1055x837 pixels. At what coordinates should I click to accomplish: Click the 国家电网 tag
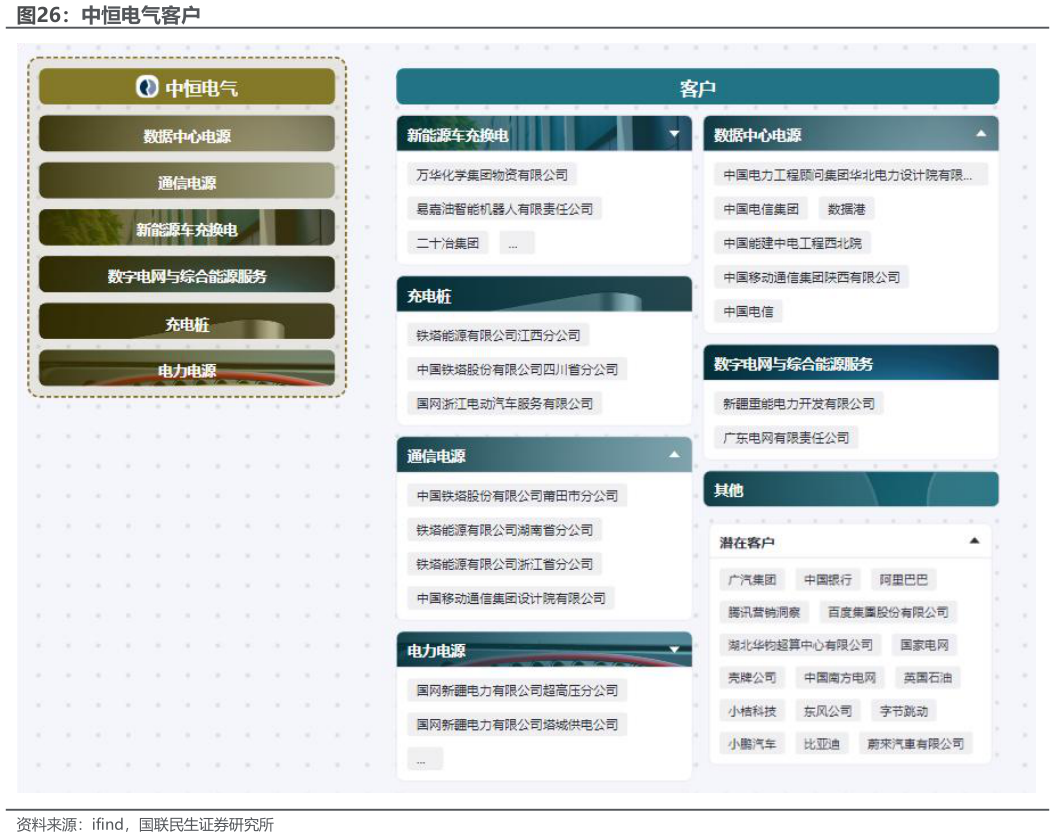pos(924,646)
